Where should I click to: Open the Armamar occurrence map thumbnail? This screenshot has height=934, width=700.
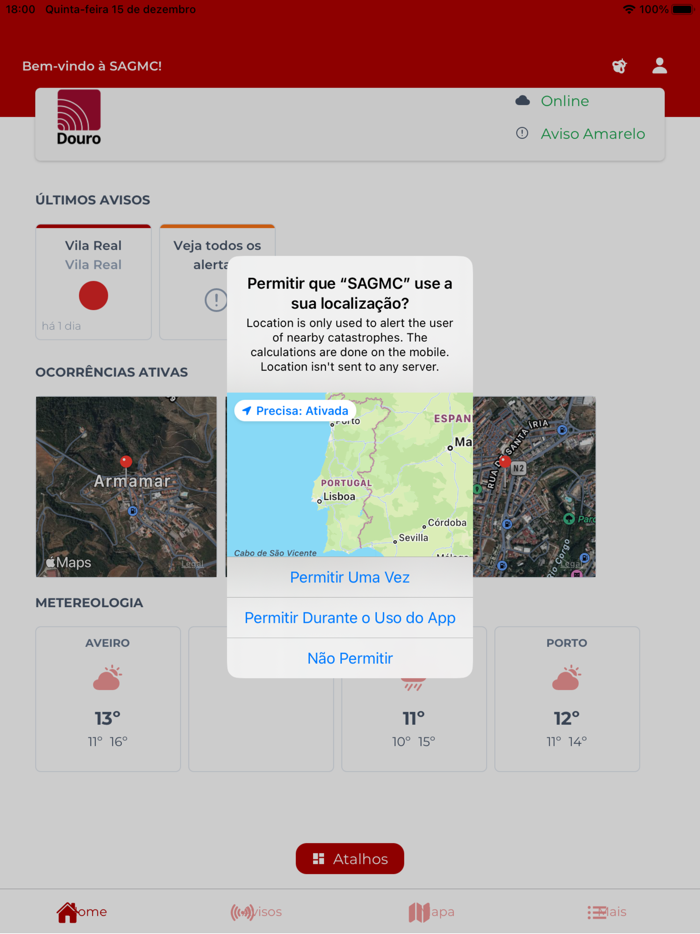point(126,487)
